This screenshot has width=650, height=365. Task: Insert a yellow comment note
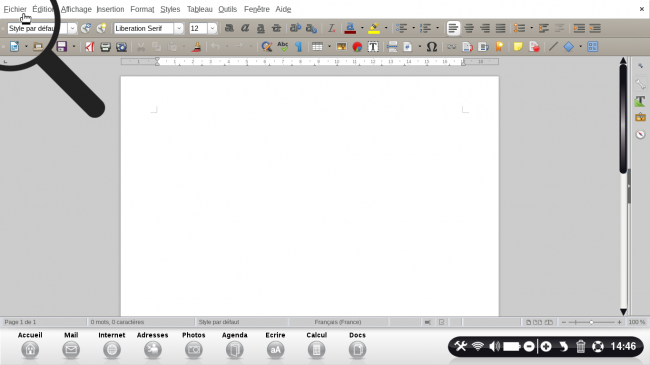point(518,46)
